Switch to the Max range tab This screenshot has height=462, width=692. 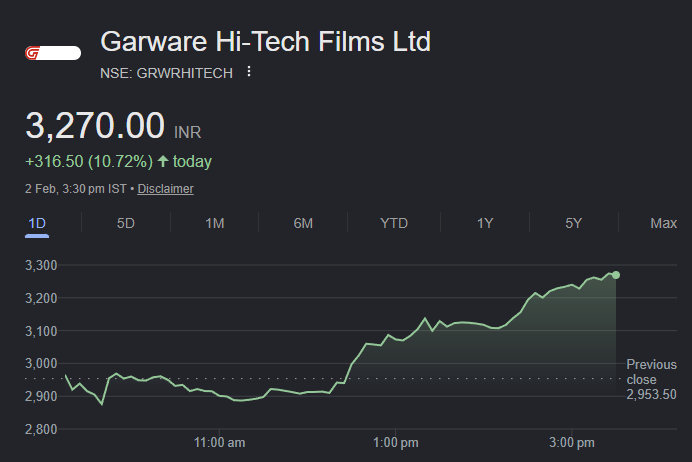coord(663,223)
